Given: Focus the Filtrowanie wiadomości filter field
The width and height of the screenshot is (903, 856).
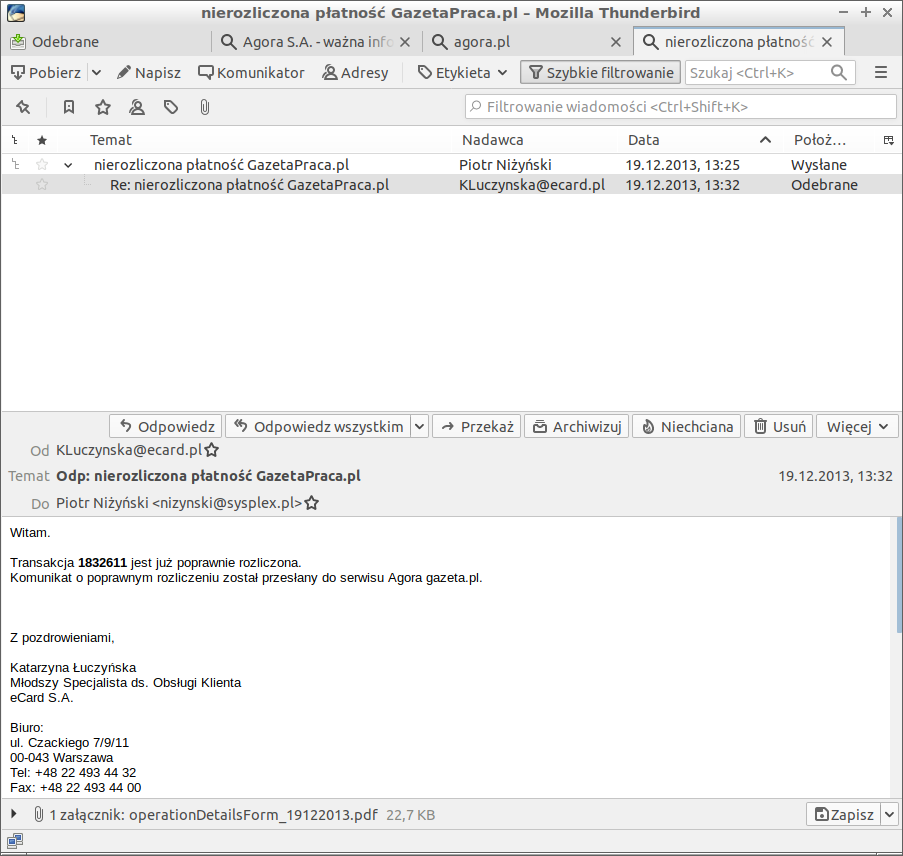Looking at the screenshot, I should coord(681,107).
